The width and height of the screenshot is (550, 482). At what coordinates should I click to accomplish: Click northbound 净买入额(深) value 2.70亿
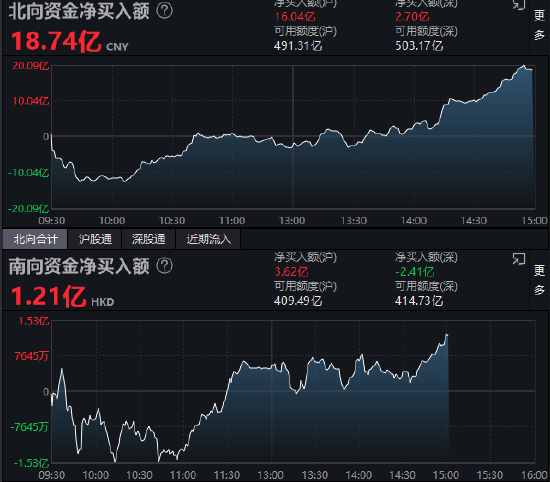pos(412,16)
